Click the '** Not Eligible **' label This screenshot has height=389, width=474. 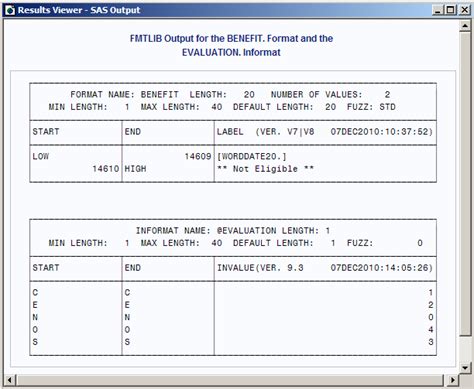pos(265,169)
